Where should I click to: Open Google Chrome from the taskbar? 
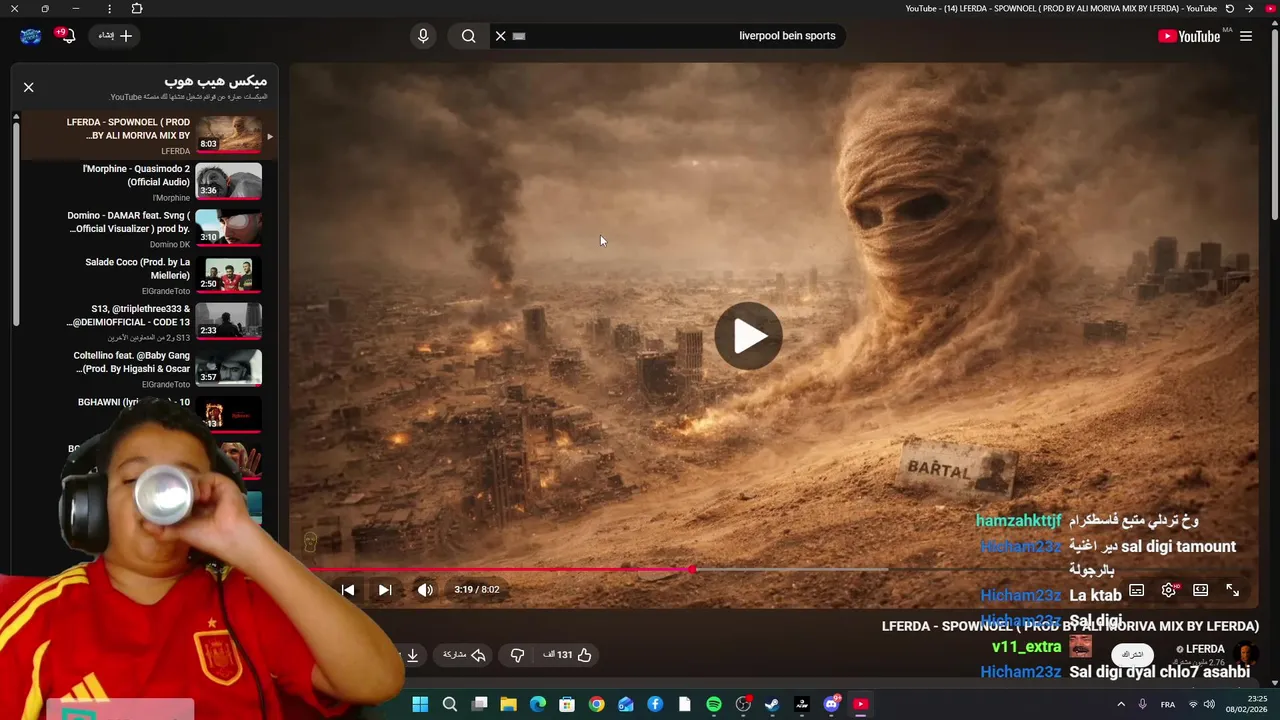coord(596,704)
